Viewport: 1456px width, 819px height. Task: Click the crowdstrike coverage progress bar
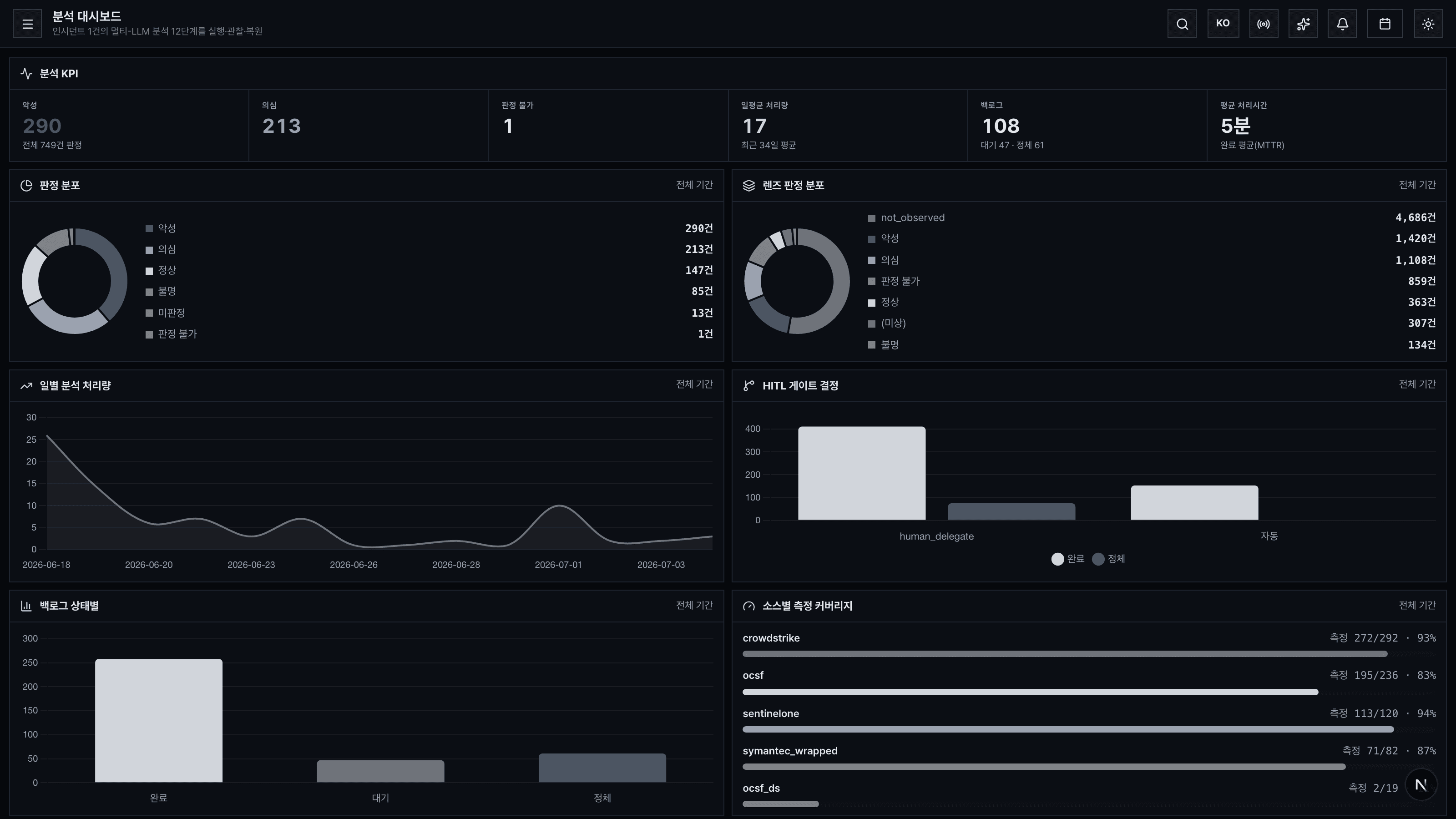pos(1065,654)
